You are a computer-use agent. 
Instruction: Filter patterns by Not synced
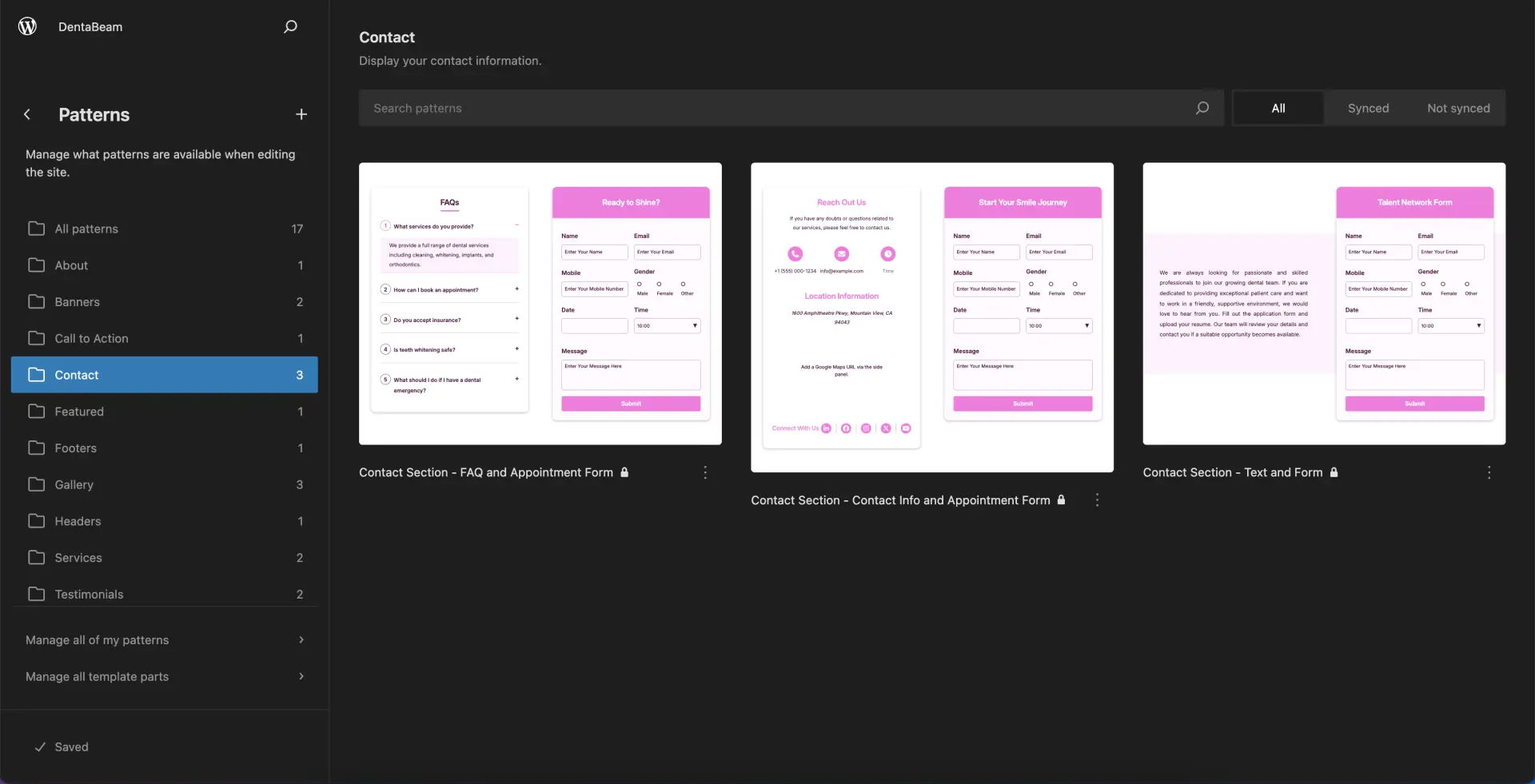coord(1458,108)
